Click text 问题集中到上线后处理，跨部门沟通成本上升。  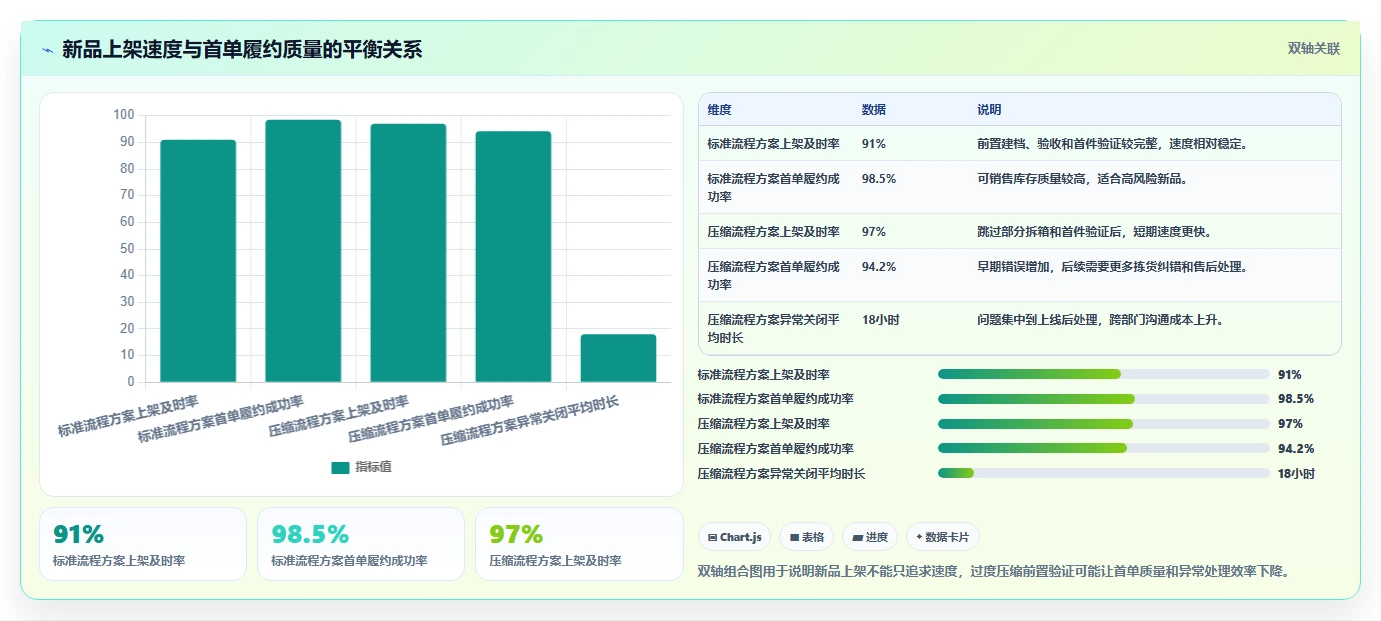point(1100,320)
